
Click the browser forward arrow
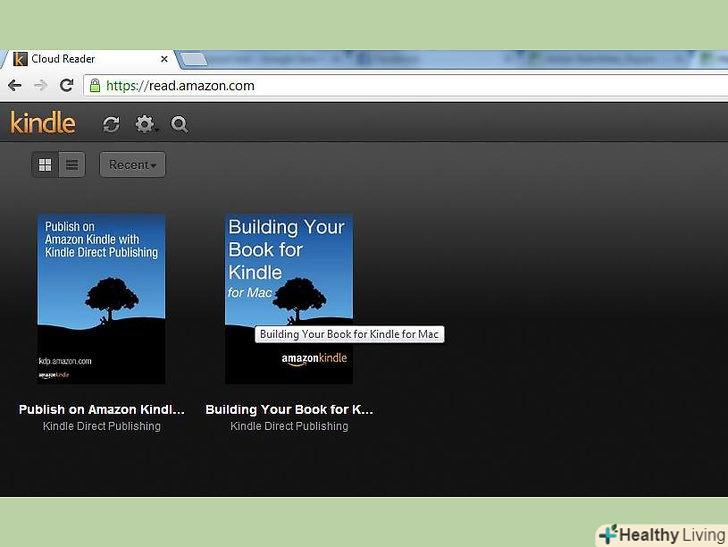41,85
